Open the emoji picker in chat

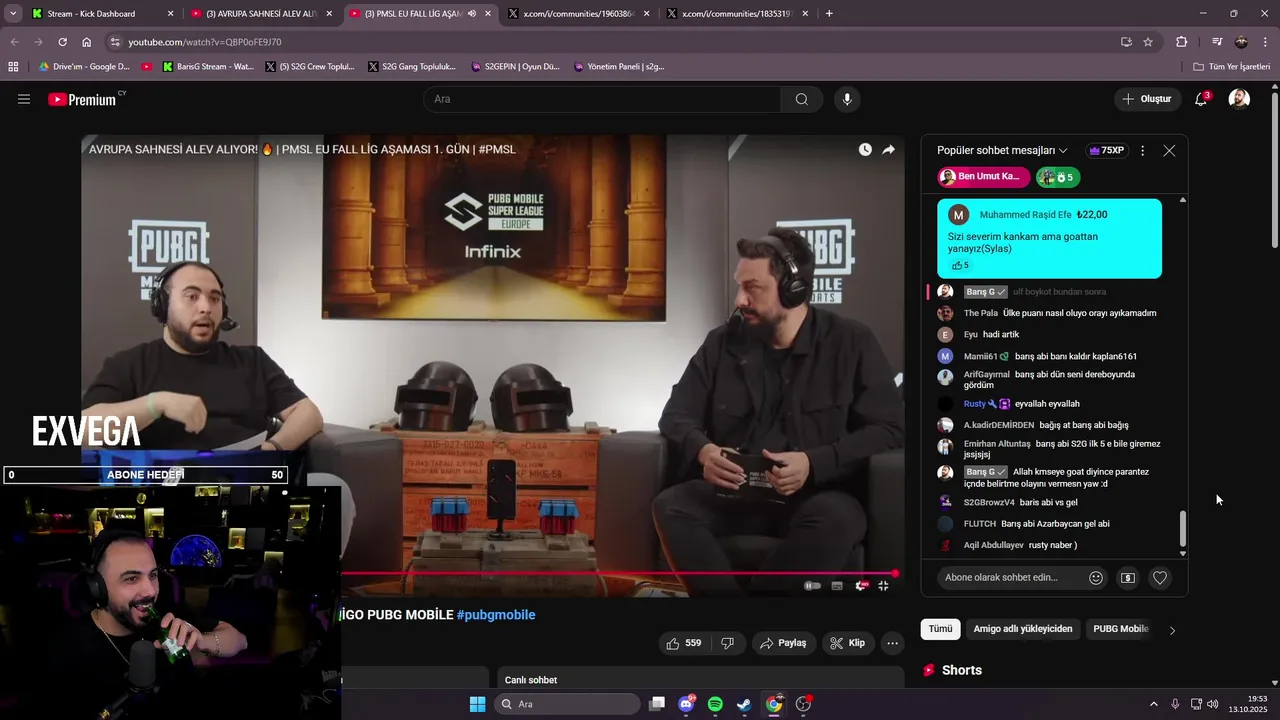click(x=1096, y=578)
